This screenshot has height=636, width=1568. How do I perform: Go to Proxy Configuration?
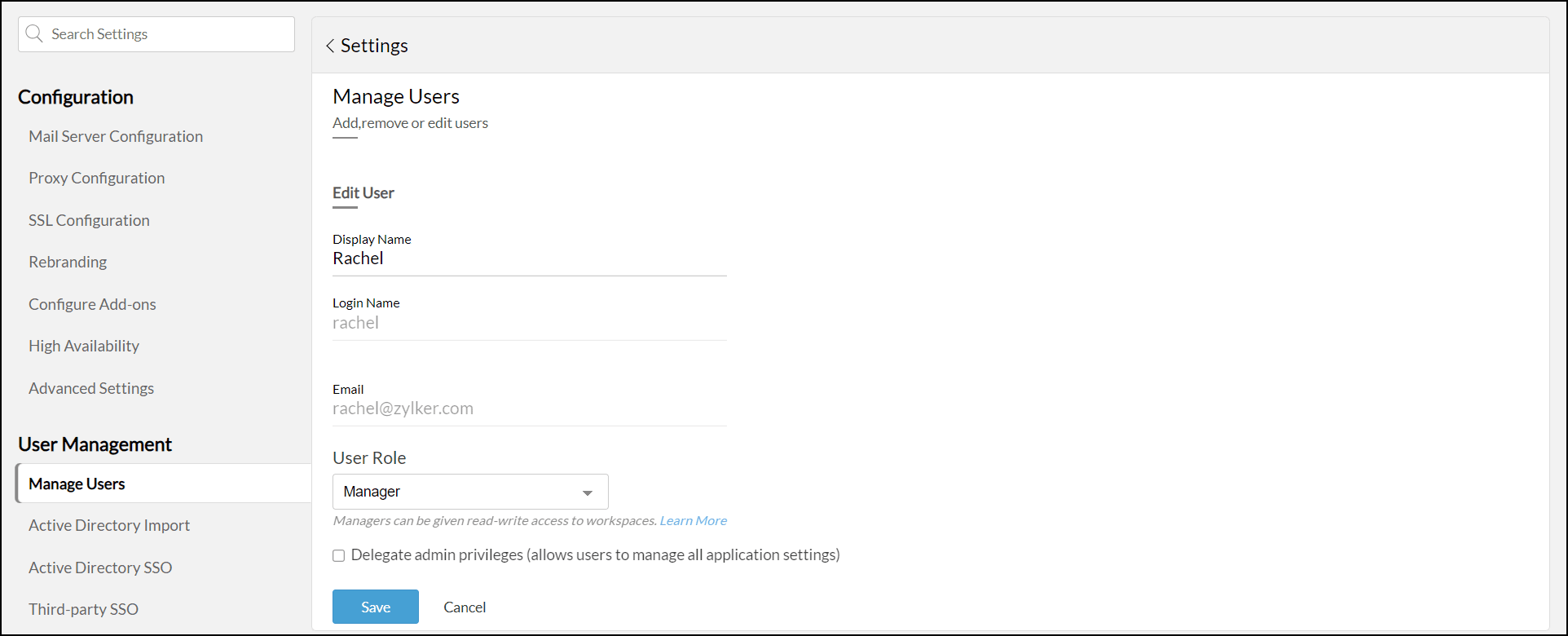[96, 178]
